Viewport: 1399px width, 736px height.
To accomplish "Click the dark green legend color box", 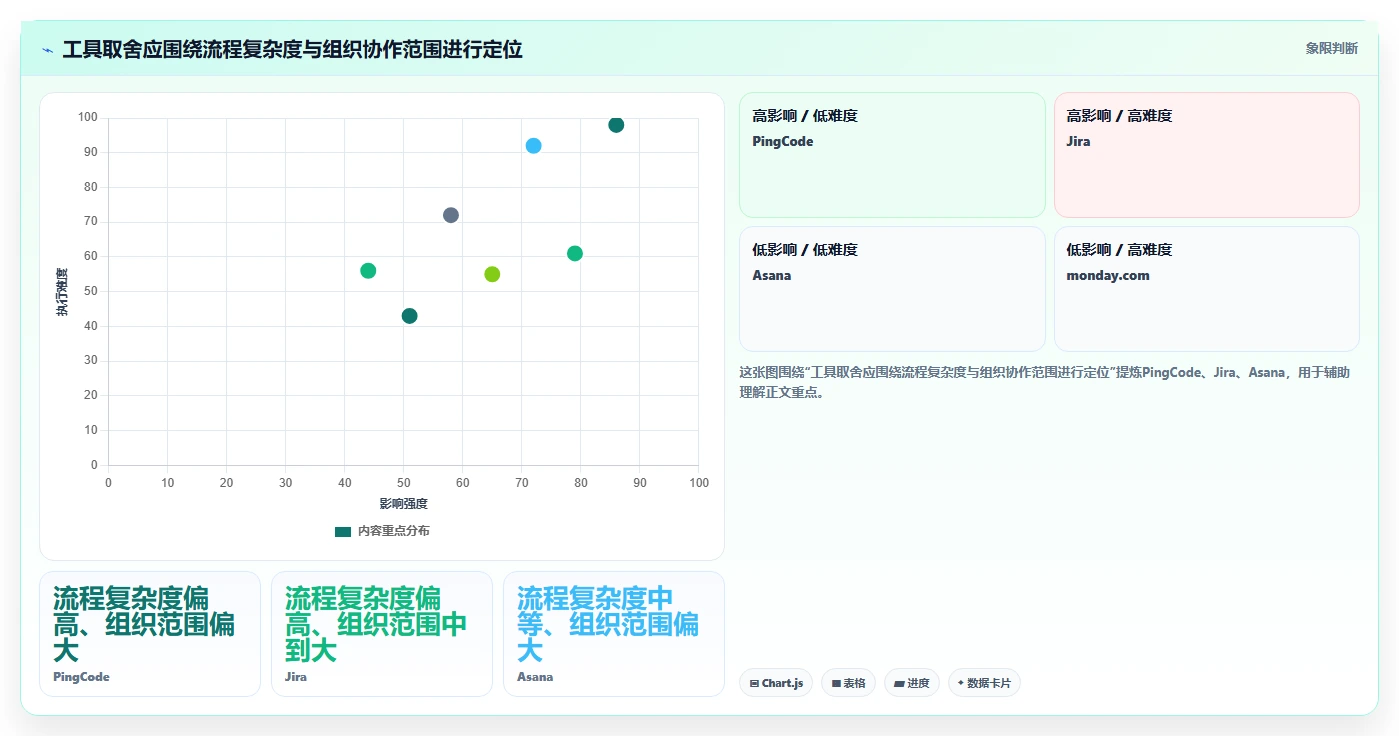I will click(343, 532).
